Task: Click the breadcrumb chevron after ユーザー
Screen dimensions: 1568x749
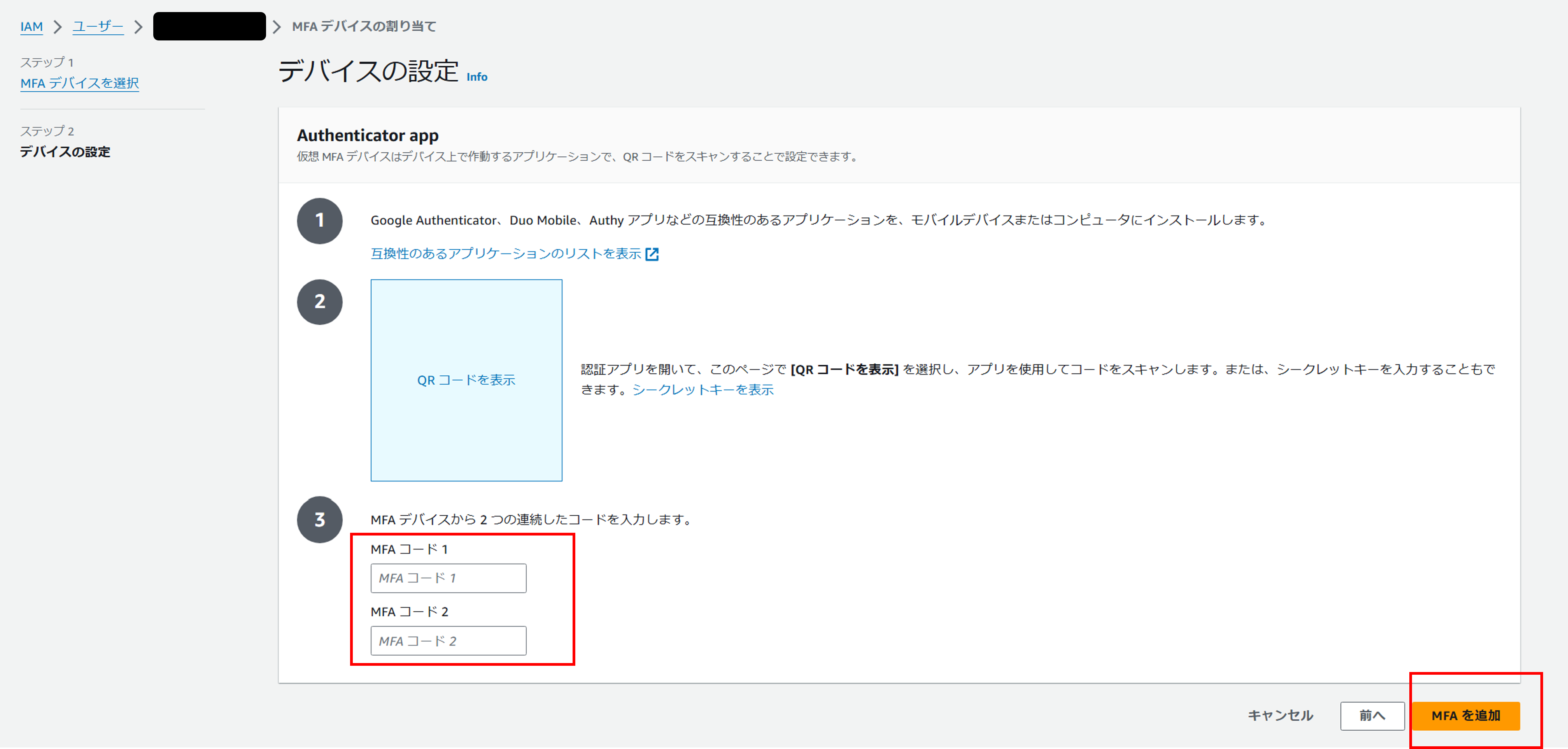Action: pyautogui.click(x=139, y=27)
